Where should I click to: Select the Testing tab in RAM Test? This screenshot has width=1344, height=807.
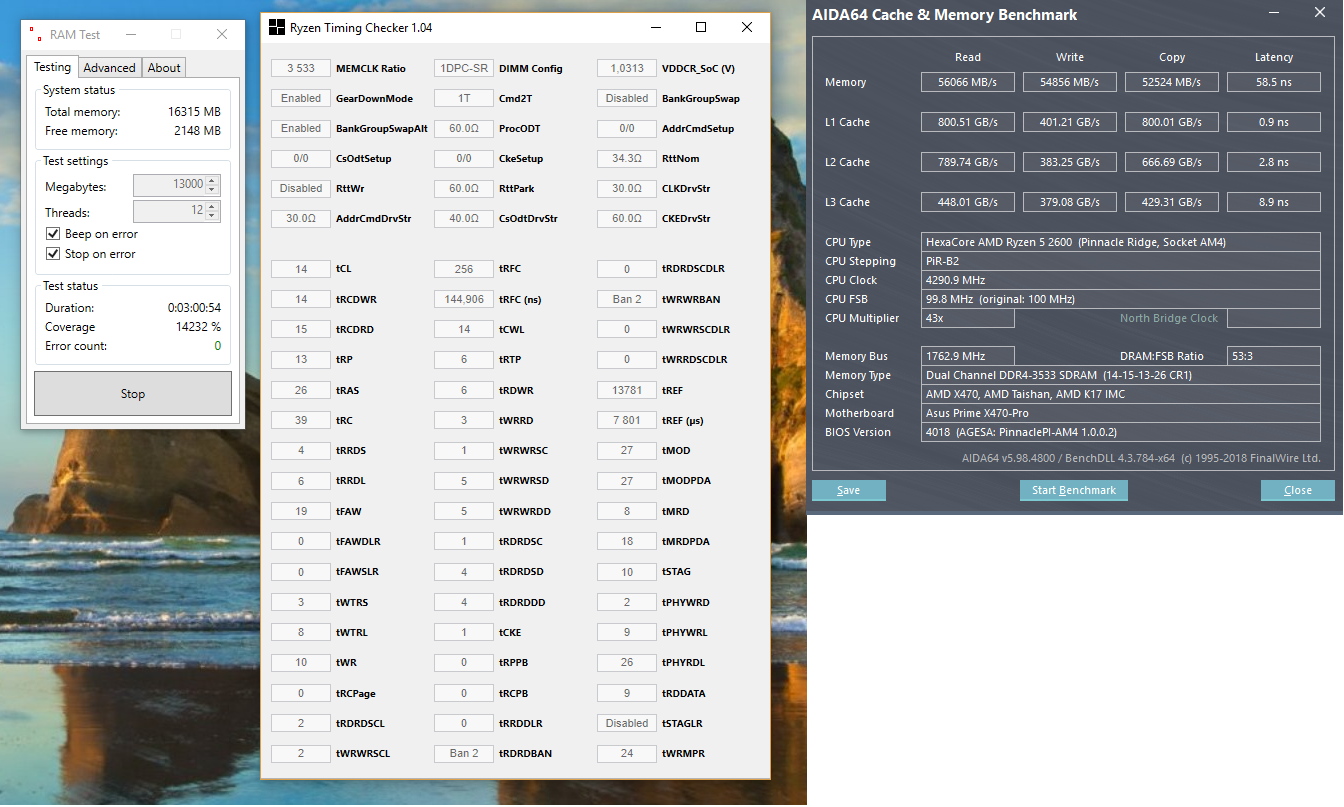coord(52,67)
